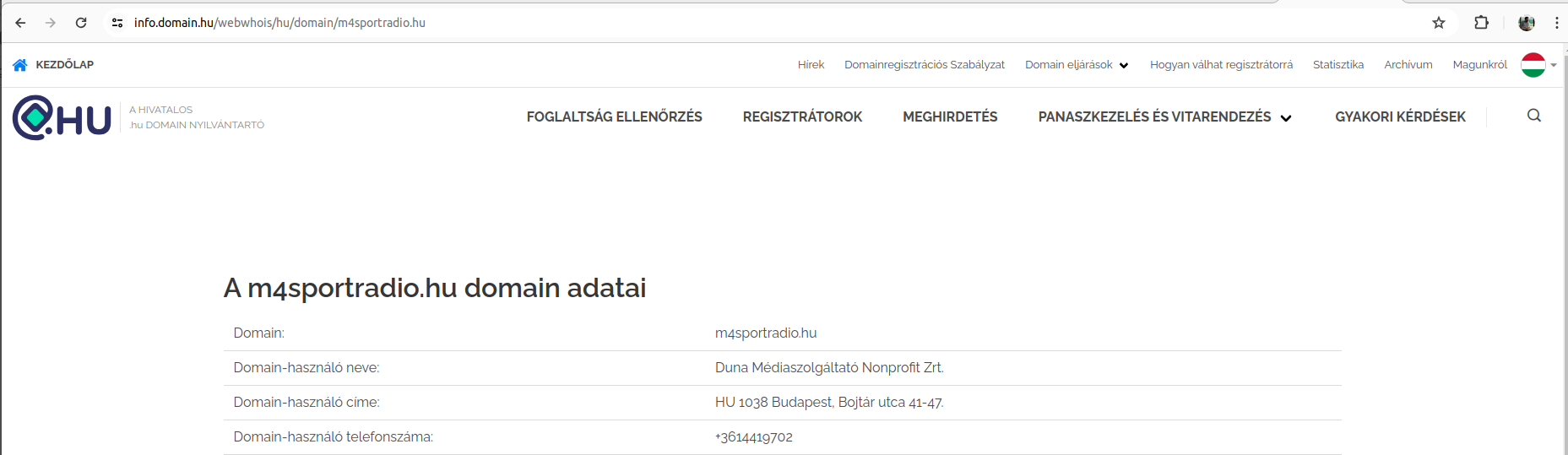Bookmark this page with star icon
The width and height of the screenshot is (1568, 455).
point(1439,23)
